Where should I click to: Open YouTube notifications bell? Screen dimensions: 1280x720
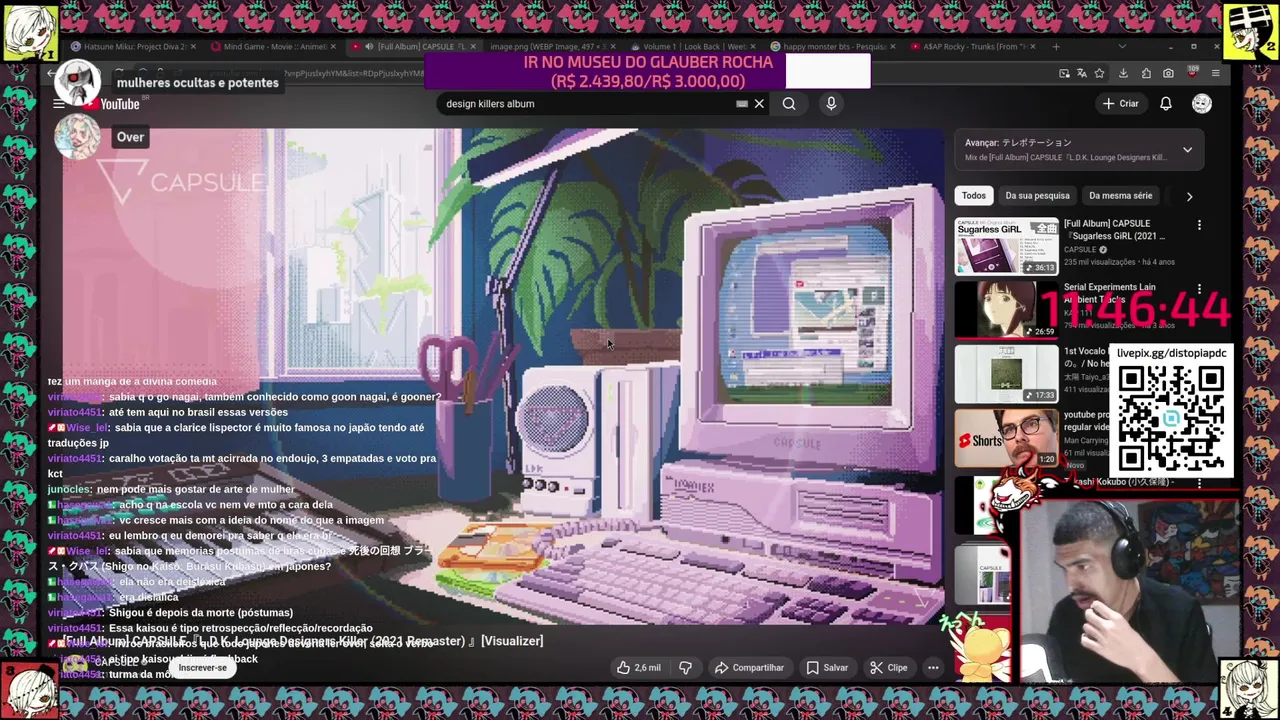(1166, 104)
